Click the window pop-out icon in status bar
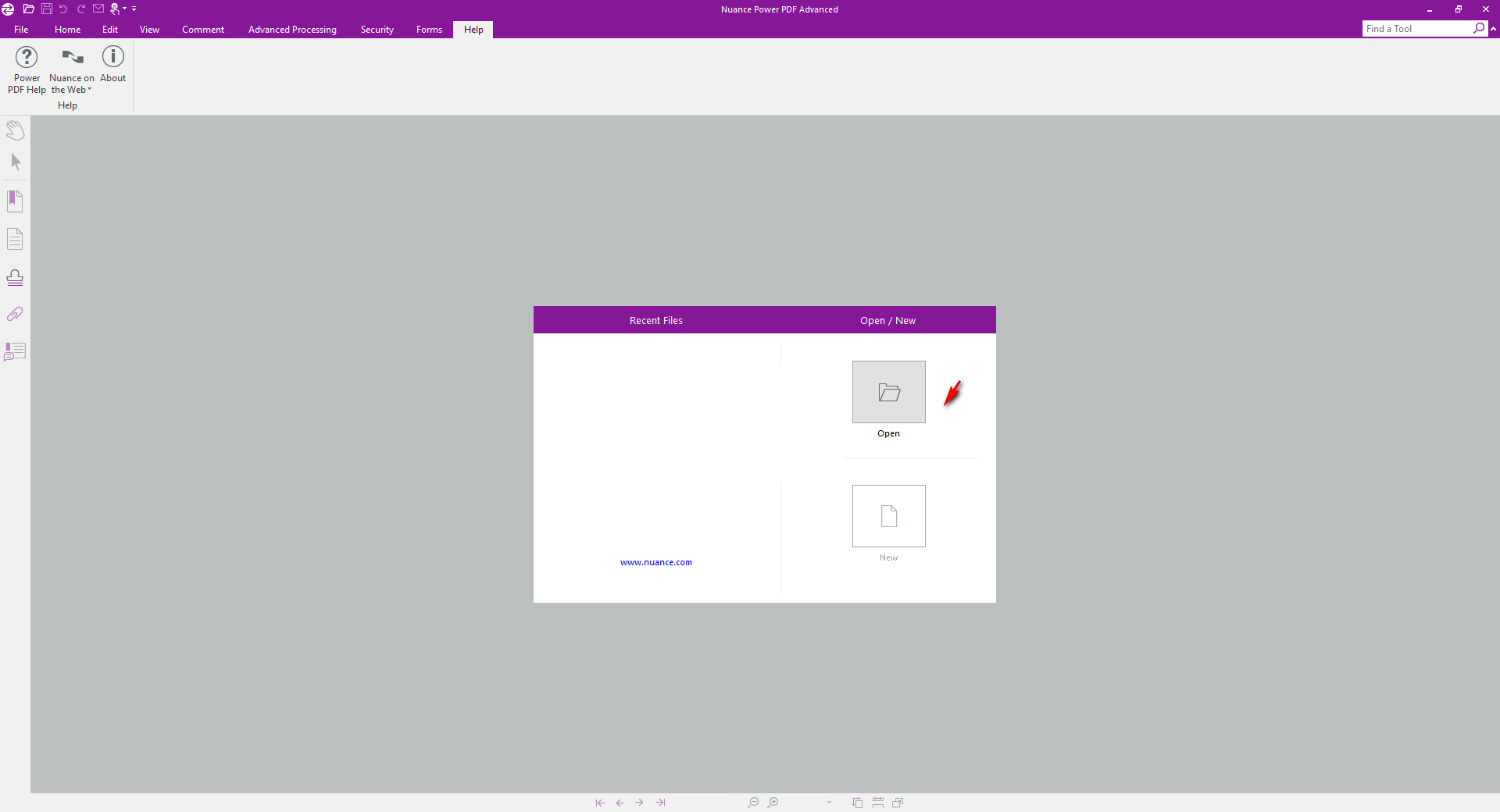Viewport: 1500px width, 812px height. pos(898,803)
